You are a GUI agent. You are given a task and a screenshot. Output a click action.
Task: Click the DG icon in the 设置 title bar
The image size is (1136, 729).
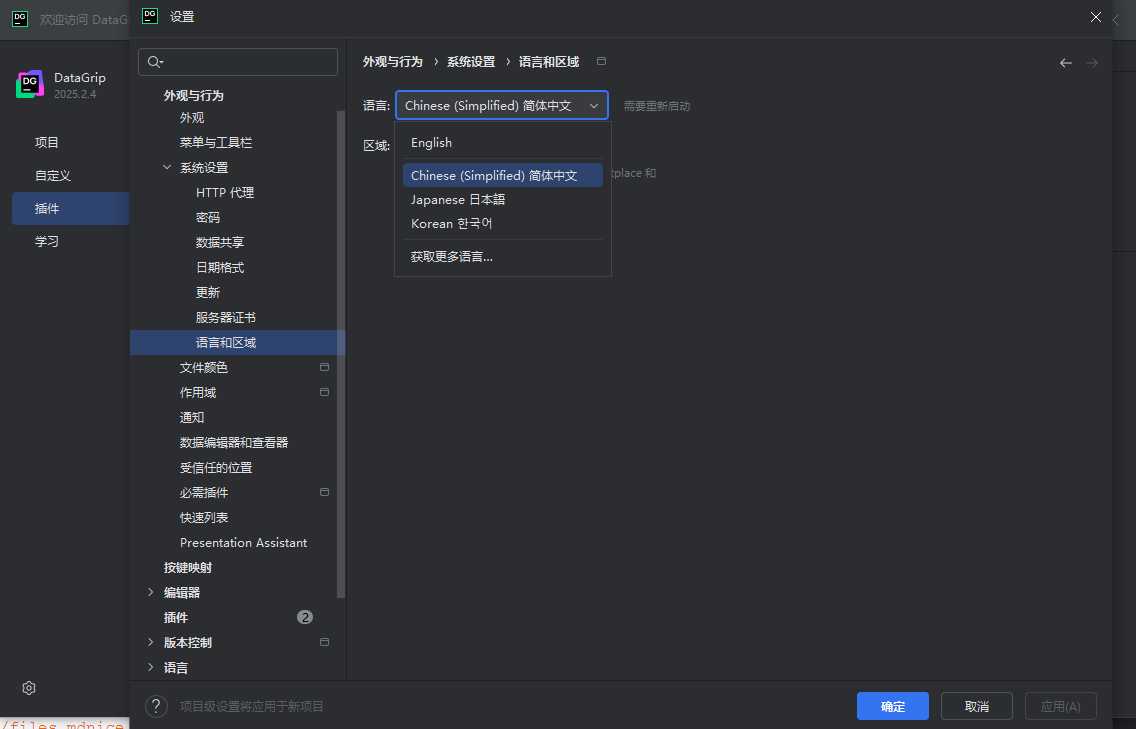coord(150,16)
